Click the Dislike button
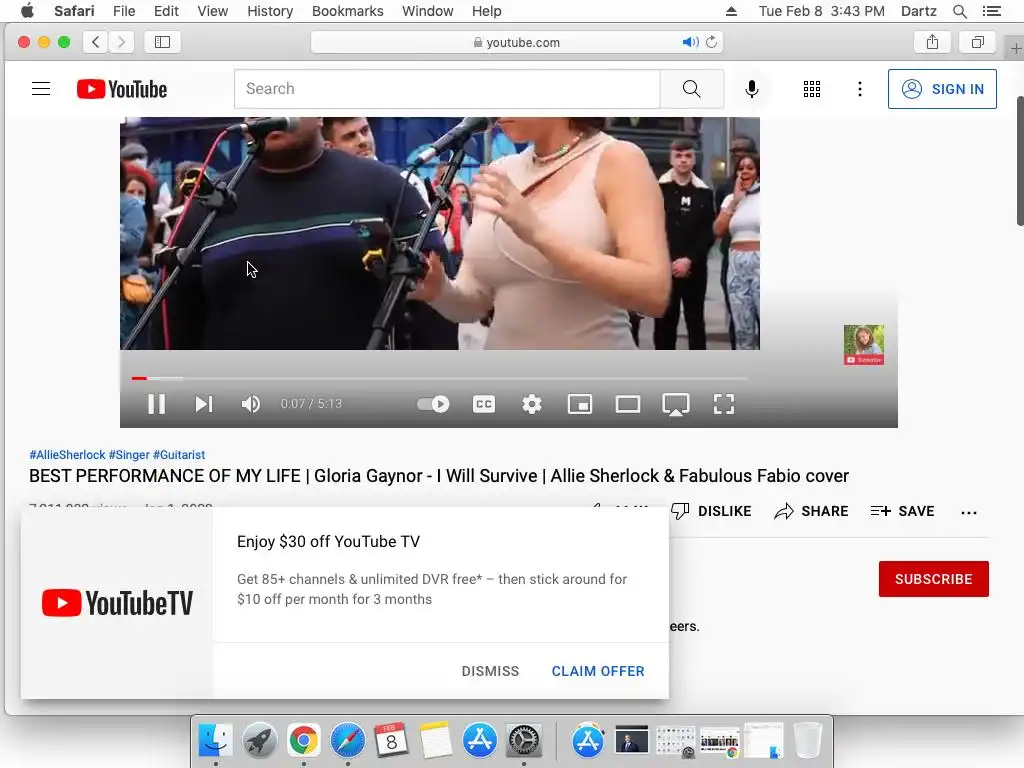The height and width of the screenshot is (768, 1024). tap(711, 511)
